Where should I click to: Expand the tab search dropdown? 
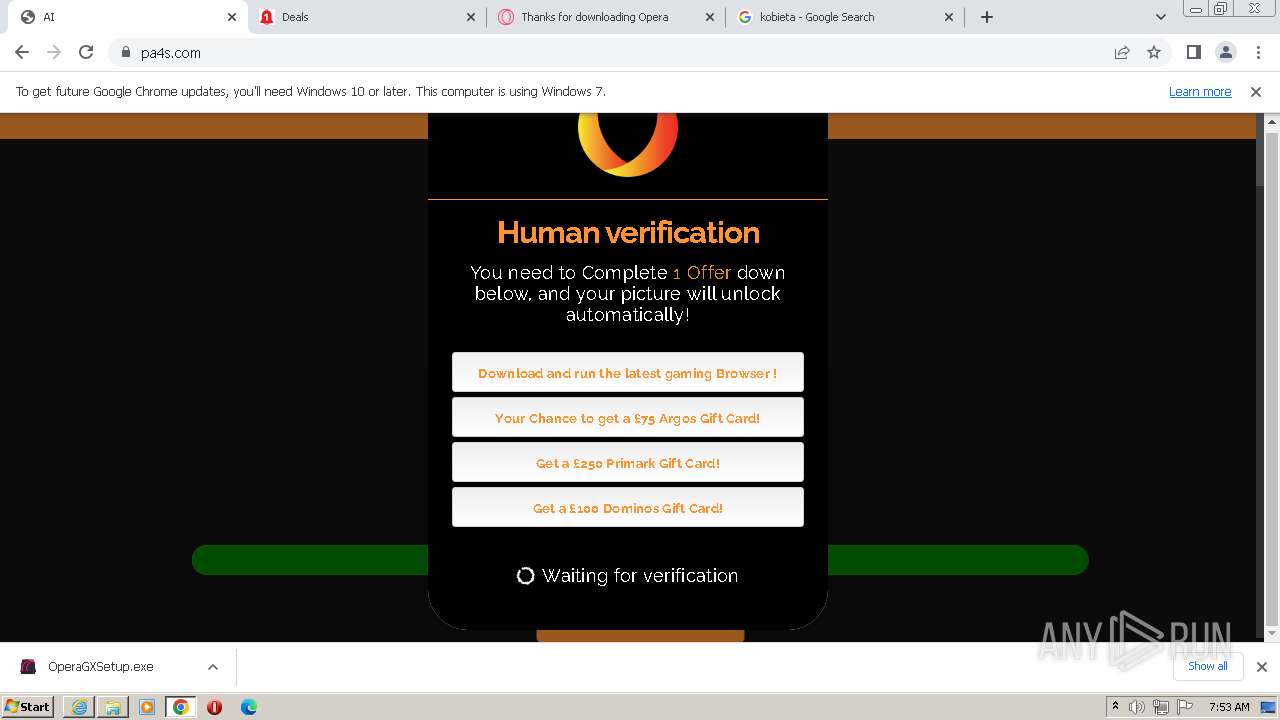click(1160, 17)
